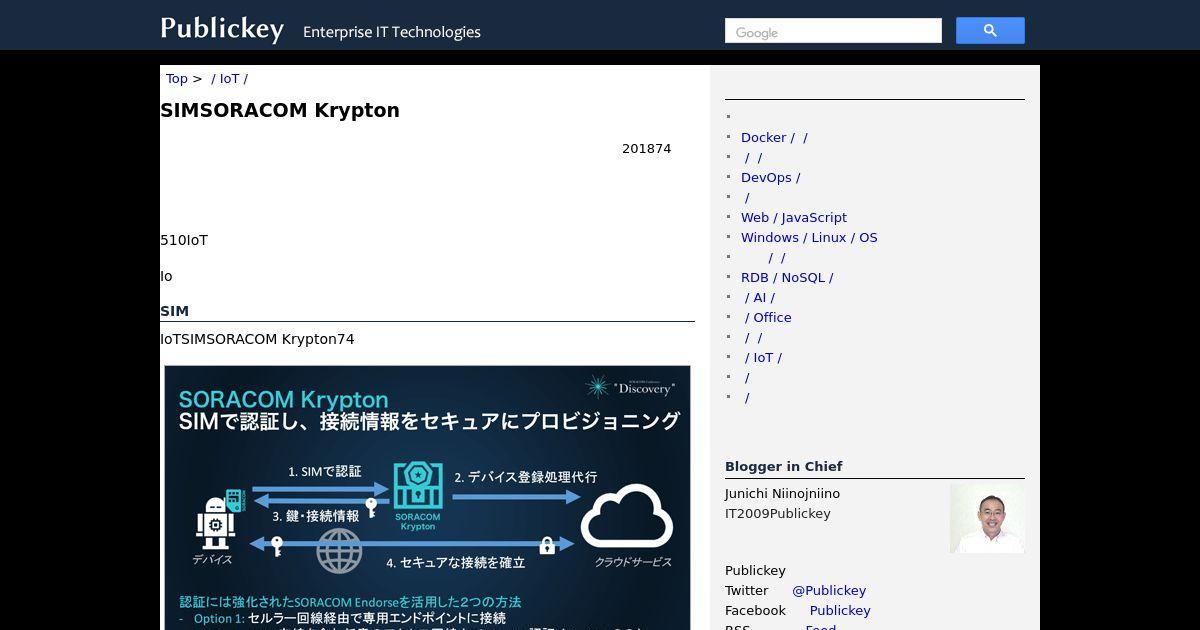Open the Docker category link
Screen dimensions: 1200x630
coord(774,137)
